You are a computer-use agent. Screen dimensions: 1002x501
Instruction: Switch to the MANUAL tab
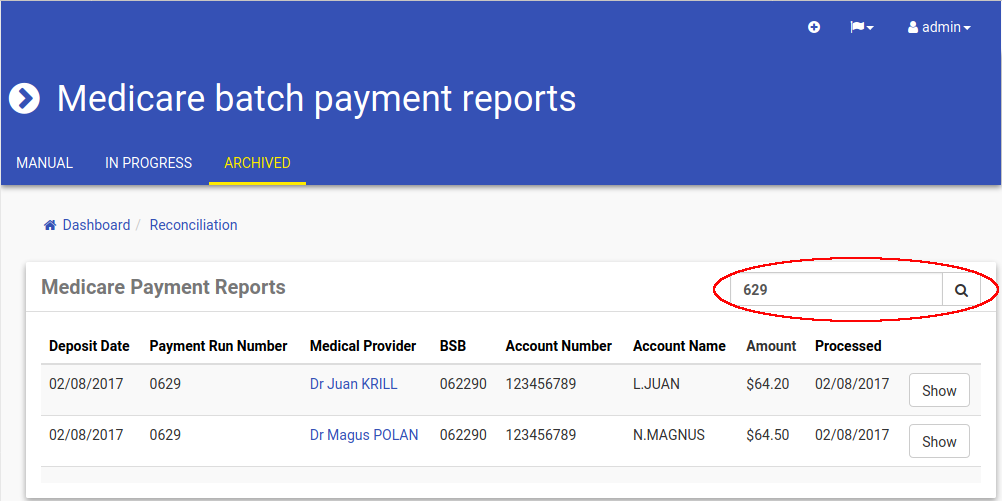(45, 163)
